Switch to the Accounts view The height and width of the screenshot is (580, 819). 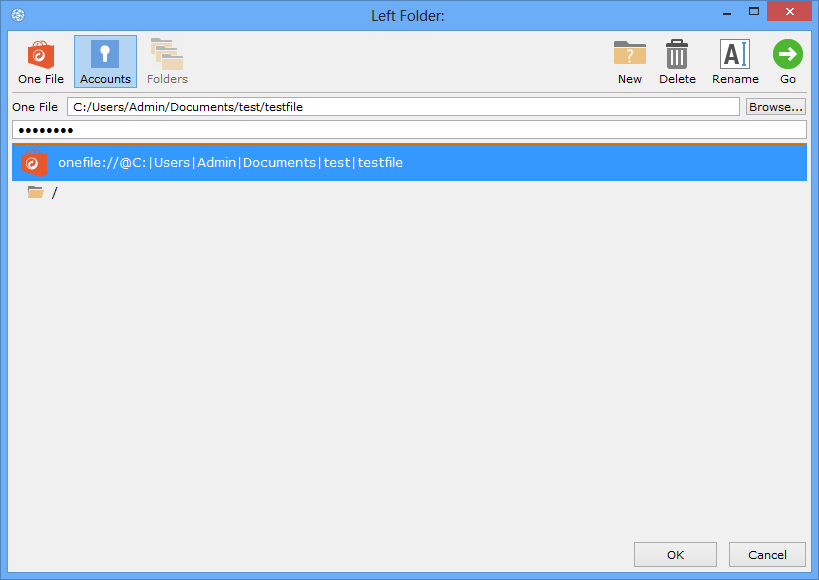(x=105, y=62)
